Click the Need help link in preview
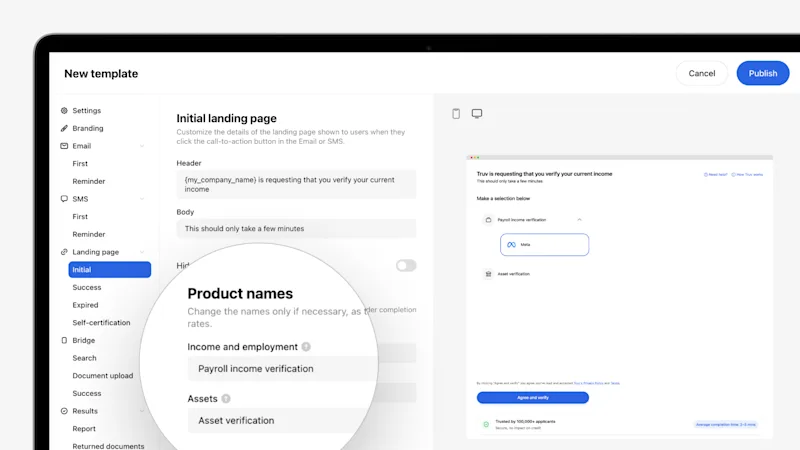This screenshot has width=800, height=450. (715, 174)
